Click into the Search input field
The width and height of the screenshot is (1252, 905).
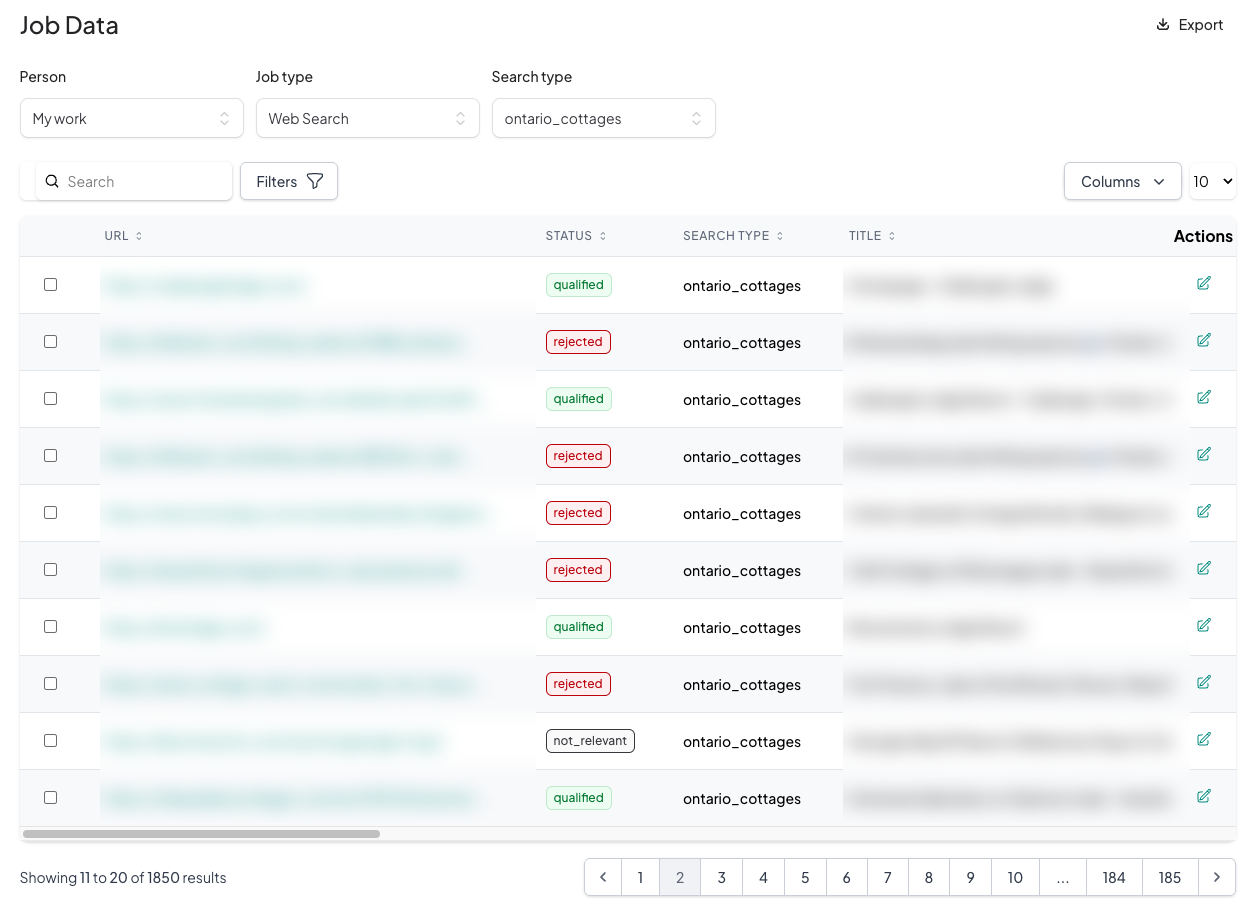(134, 181)
